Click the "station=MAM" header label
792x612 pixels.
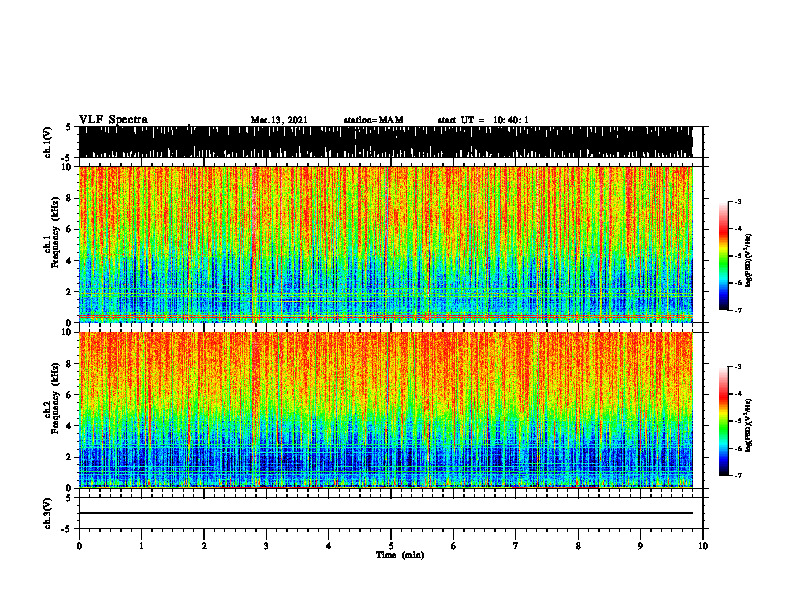coord(374,120)
